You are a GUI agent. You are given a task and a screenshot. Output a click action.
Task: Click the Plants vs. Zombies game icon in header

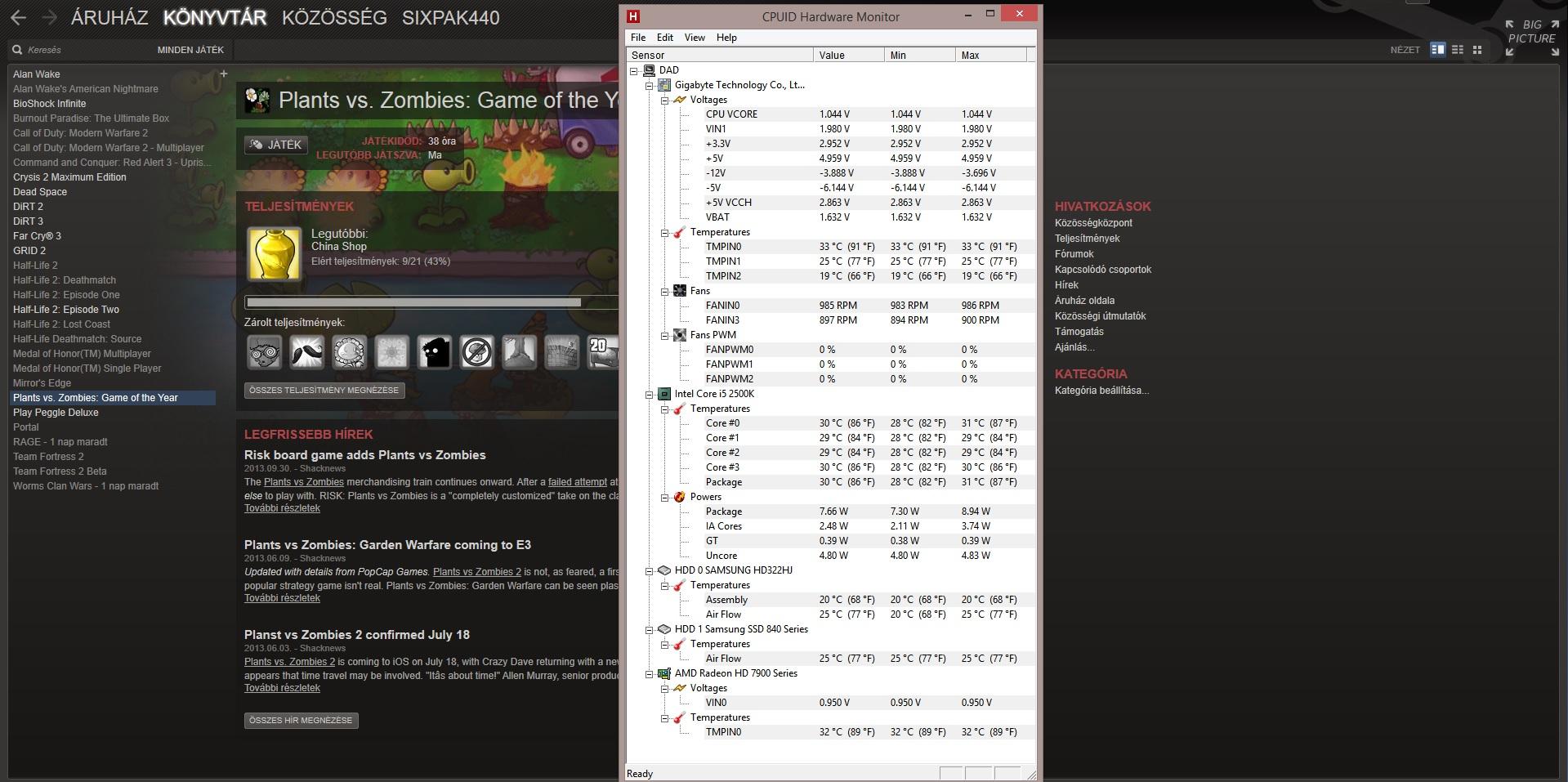[258, 100]
